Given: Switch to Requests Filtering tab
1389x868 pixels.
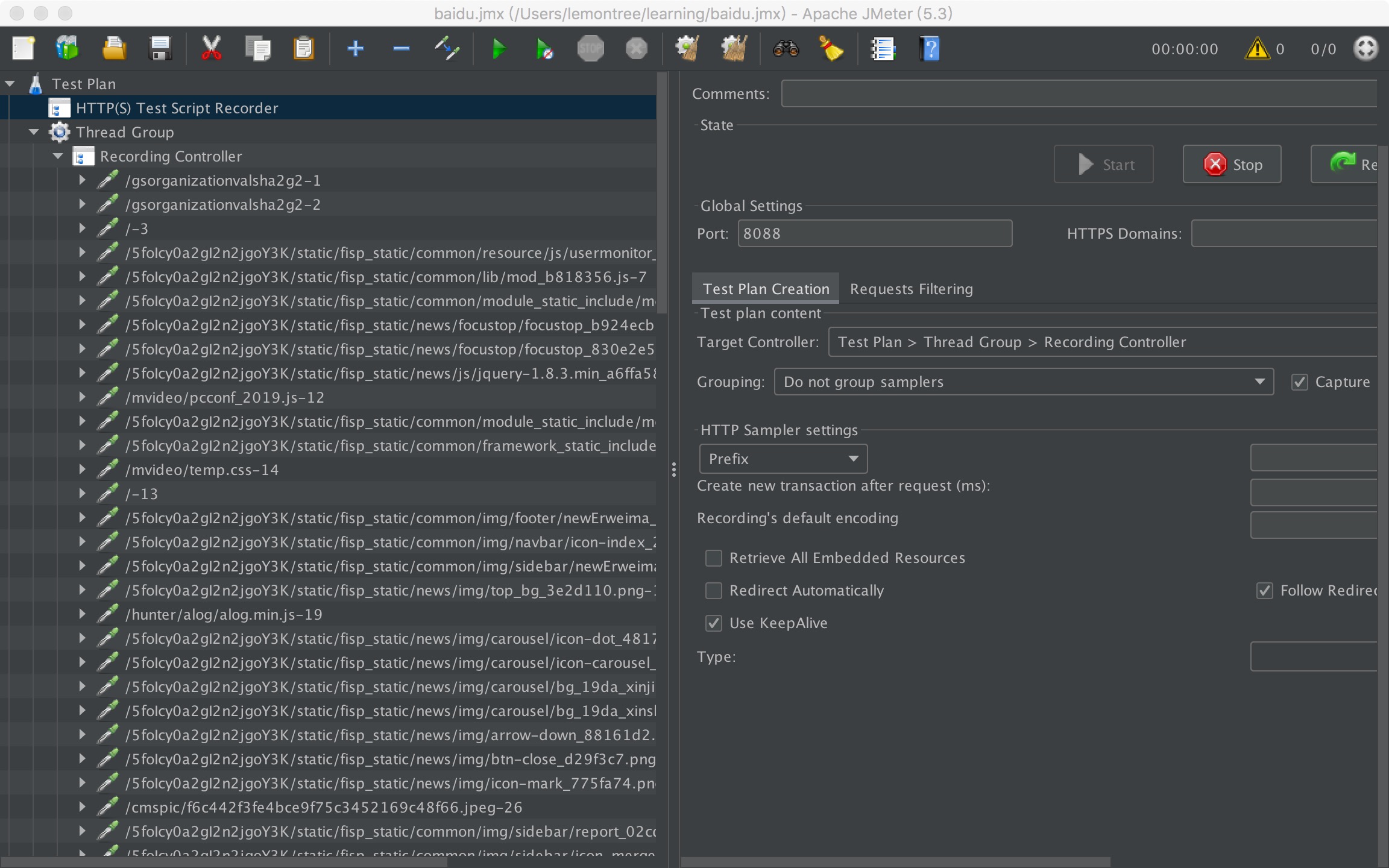Looking at the screenshot, I should point(911,289).
